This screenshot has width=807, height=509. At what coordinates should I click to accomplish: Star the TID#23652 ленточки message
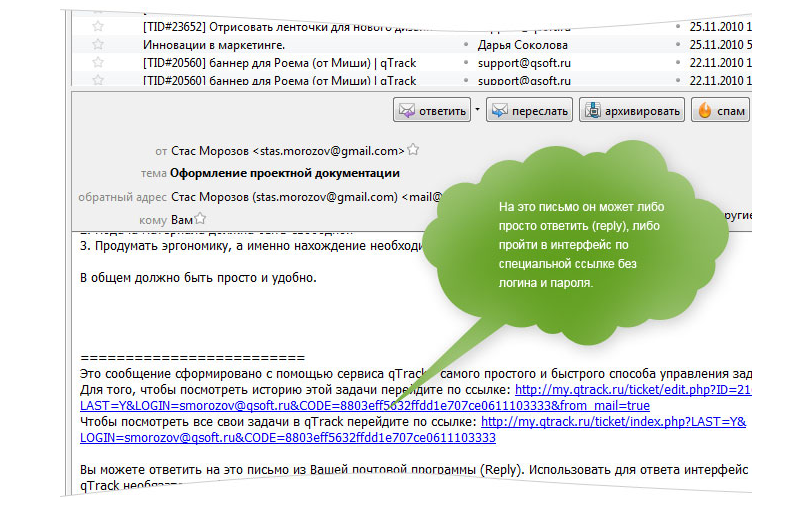pos(98,26)
